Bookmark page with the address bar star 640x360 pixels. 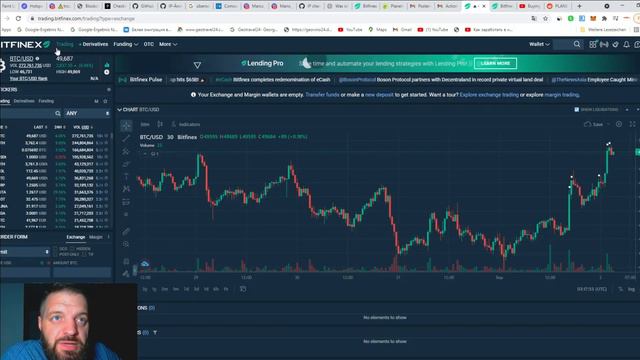(x=545, y=18)
